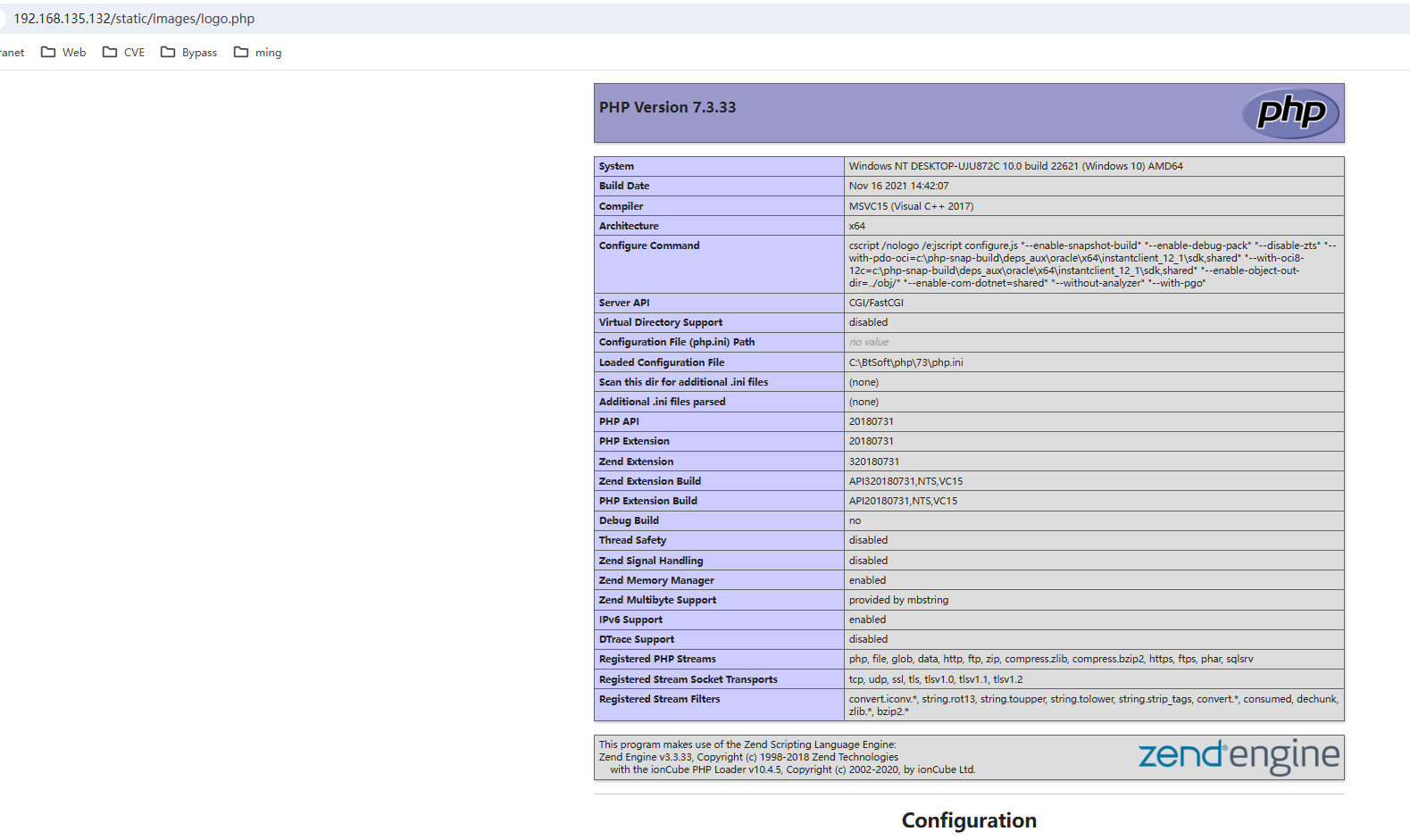Click the System row's Windows NT value
The width and height of the screenshot is (1410, 840).
(1015, 166)
